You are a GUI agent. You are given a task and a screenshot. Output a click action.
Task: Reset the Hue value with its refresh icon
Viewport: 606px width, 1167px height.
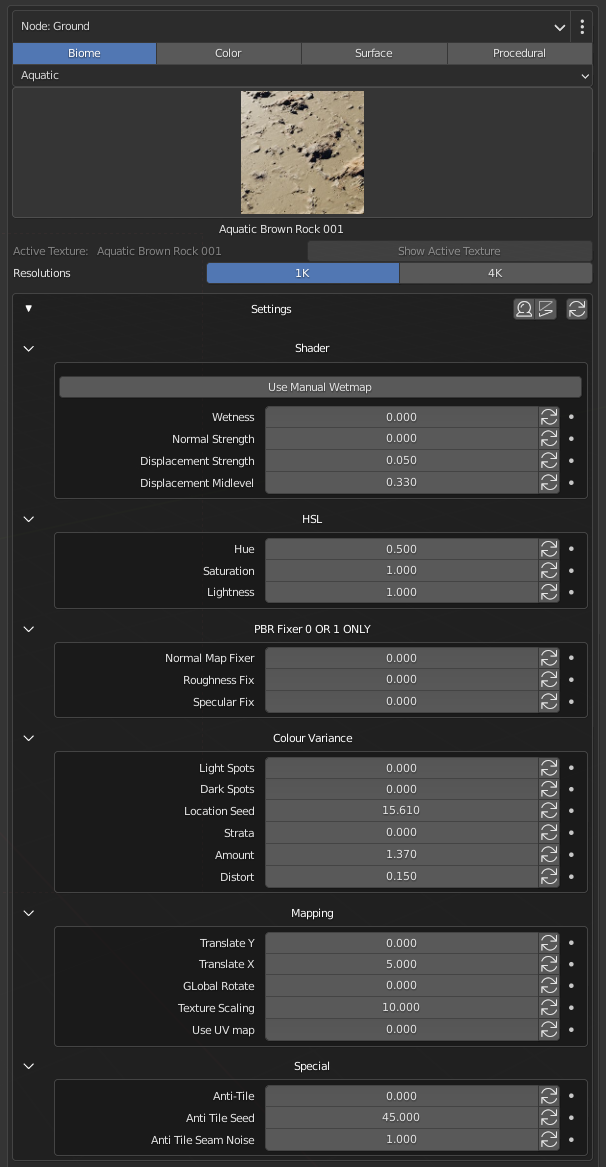coord(549,549)
